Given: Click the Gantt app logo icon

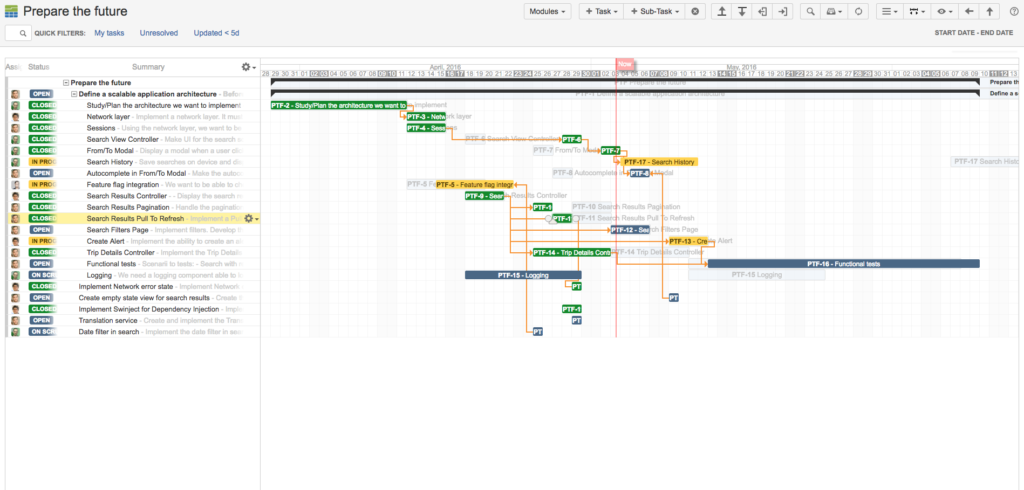Looking at the screenshot, I should [x=11, y=11].
